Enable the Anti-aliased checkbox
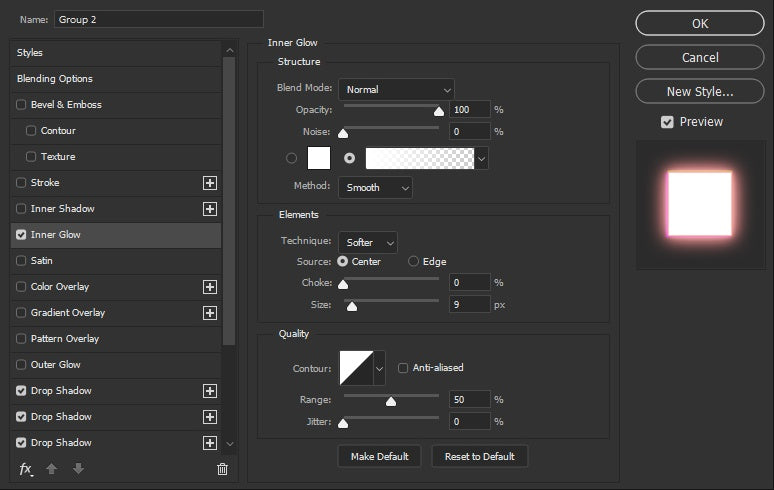774x490 pixels. [403, 368]
